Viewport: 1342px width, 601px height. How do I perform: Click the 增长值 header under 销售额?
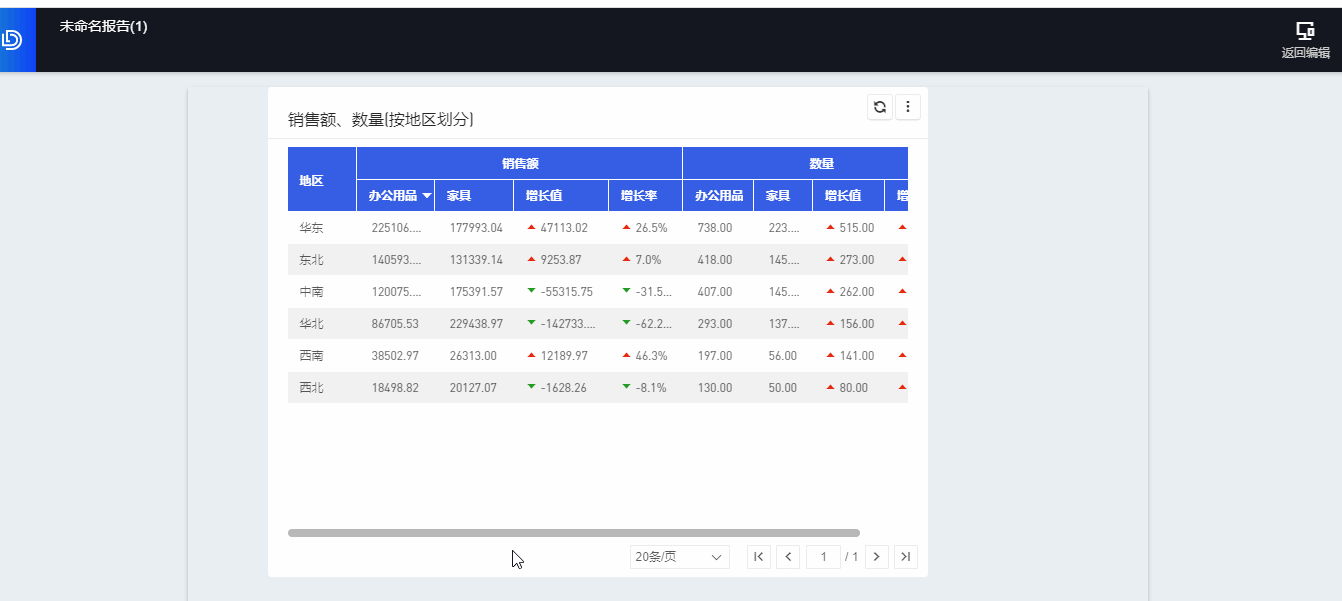(x=561, y=196)
